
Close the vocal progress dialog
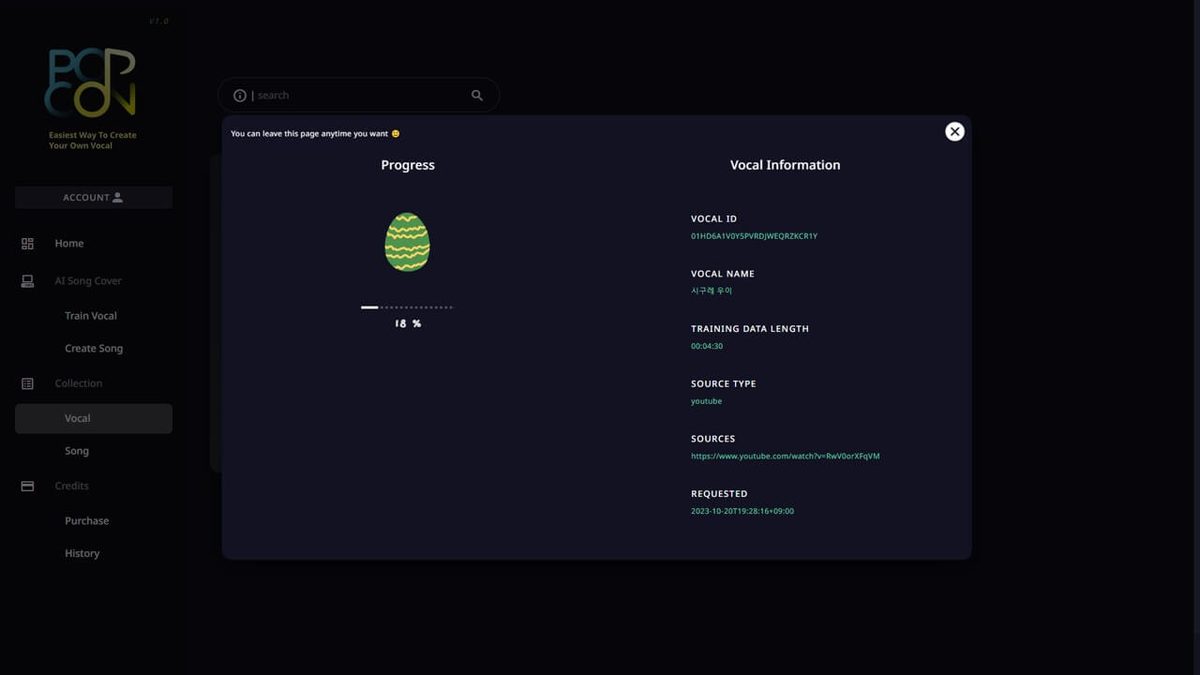point(955,131)
